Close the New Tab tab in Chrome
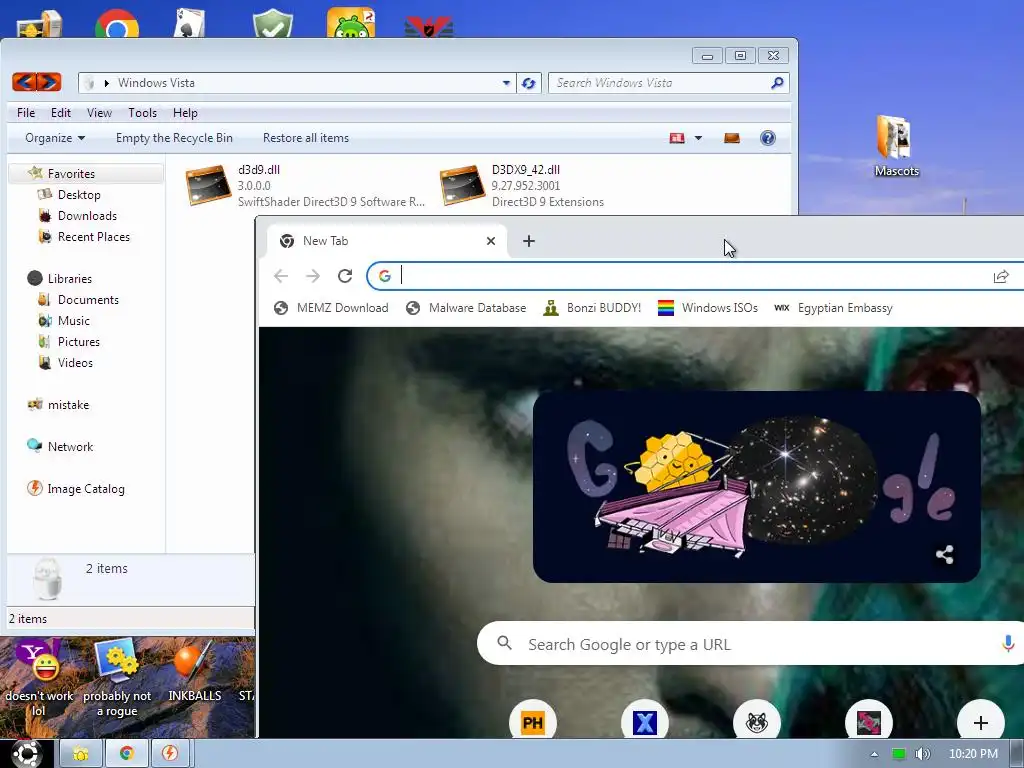This screenshot has width=1024, height=768. 491,241
